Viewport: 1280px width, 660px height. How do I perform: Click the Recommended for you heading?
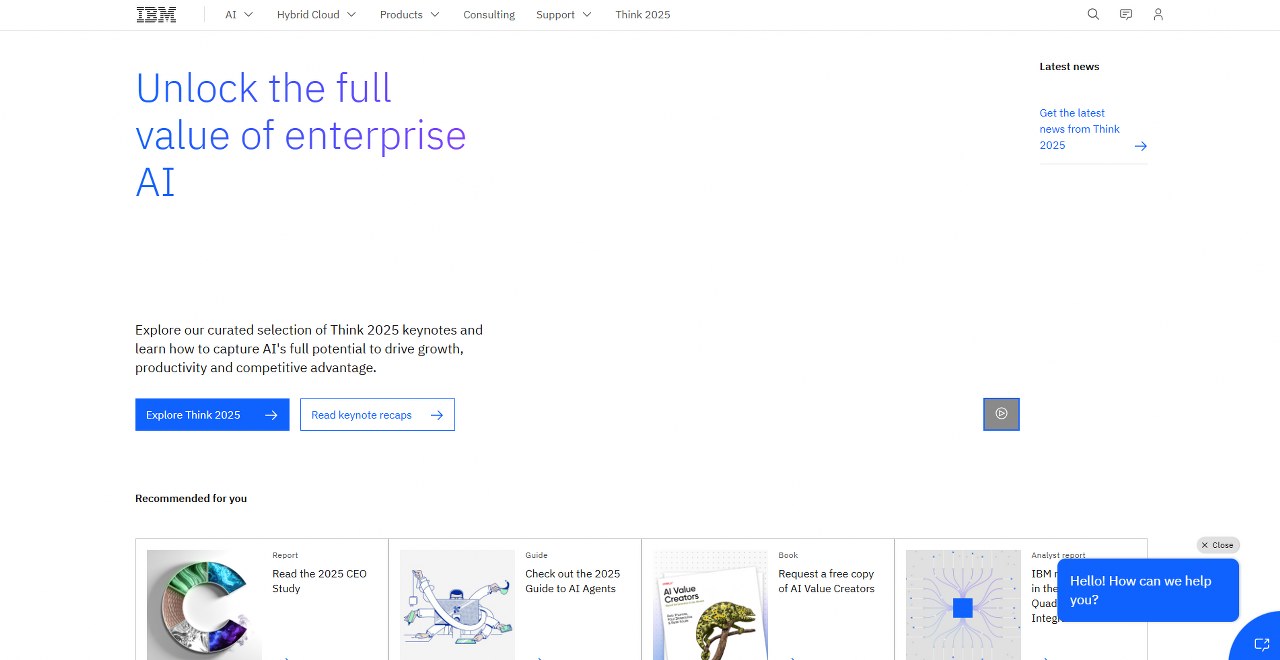[191, 498]
